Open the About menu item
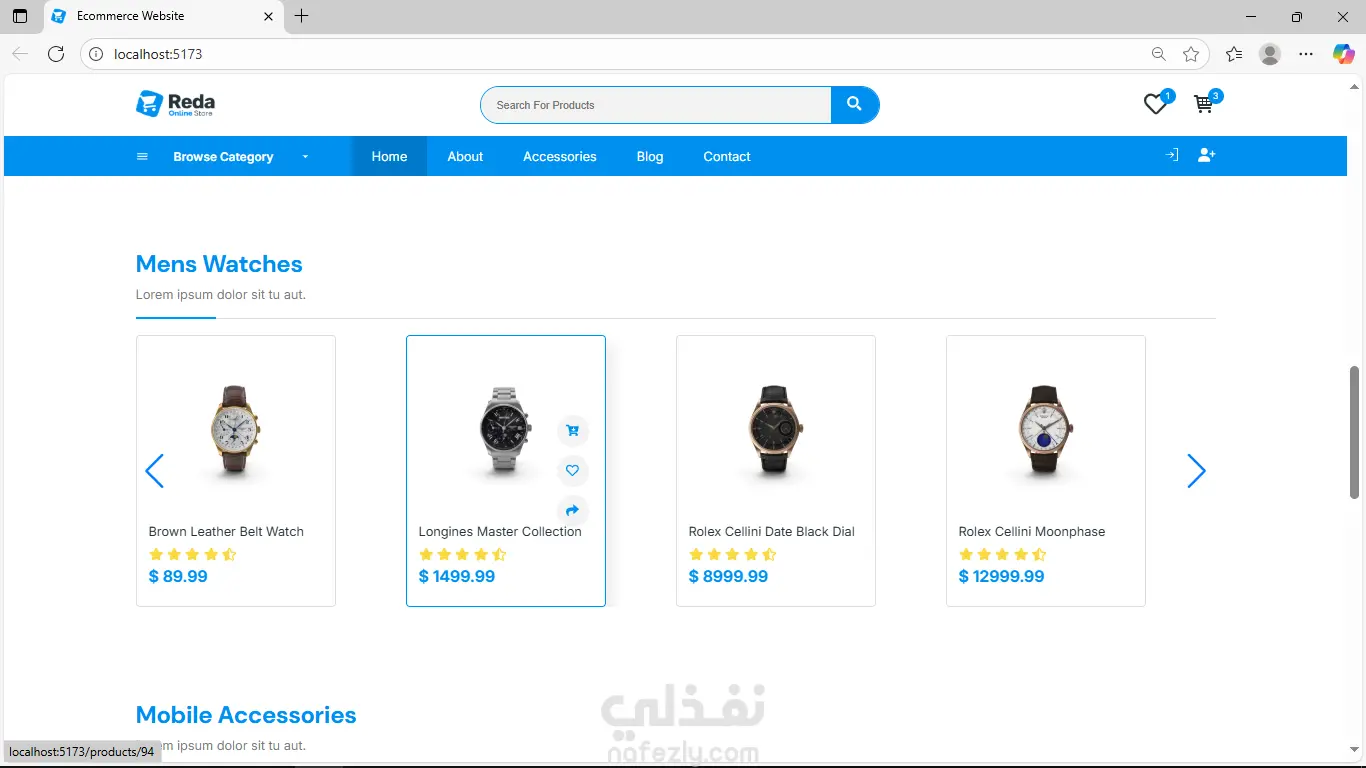Image resolution: width=1366 pixels, height=768 pixels. point(465,156)
